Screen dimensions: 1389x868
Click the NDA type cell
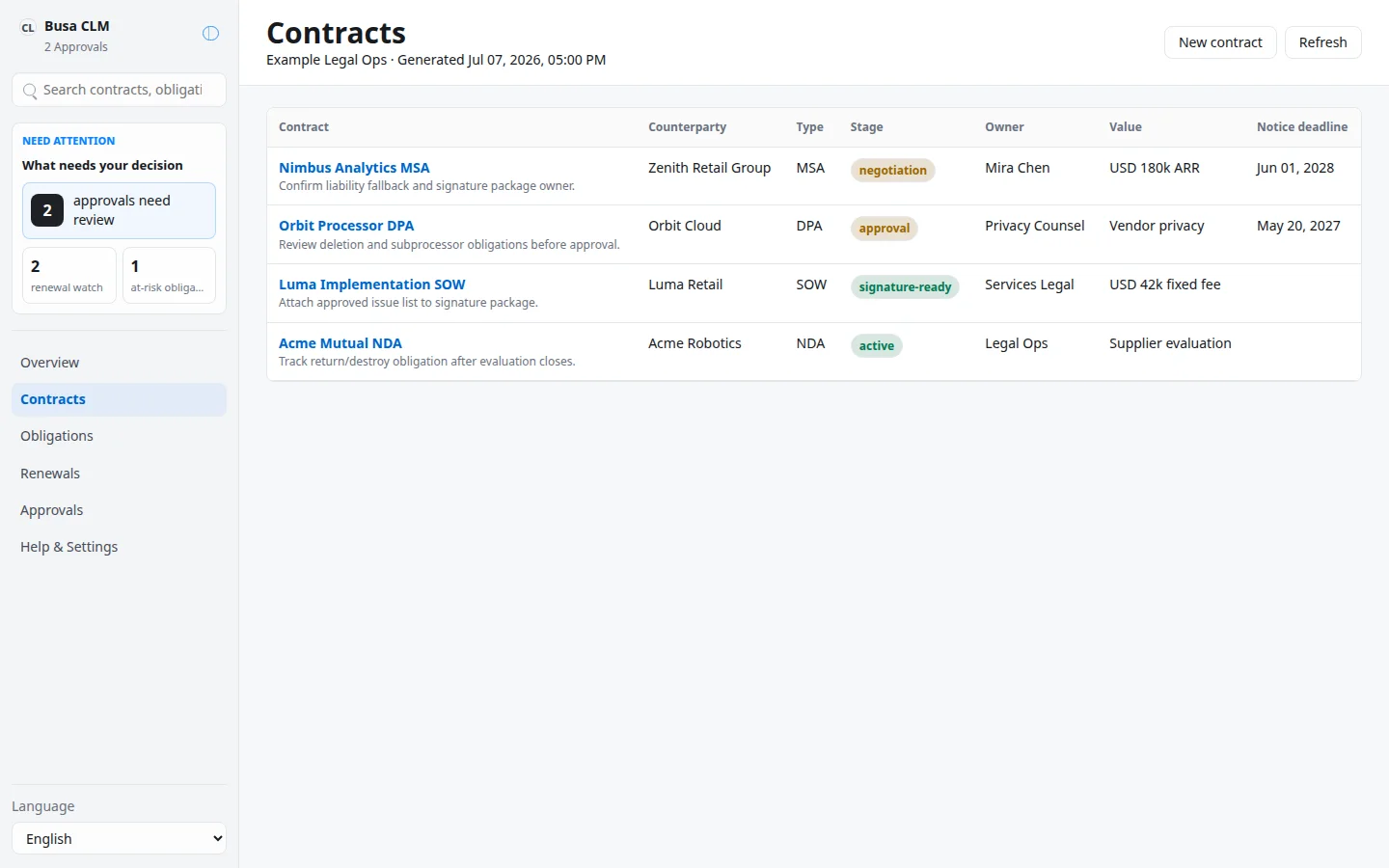click(810, 343)
